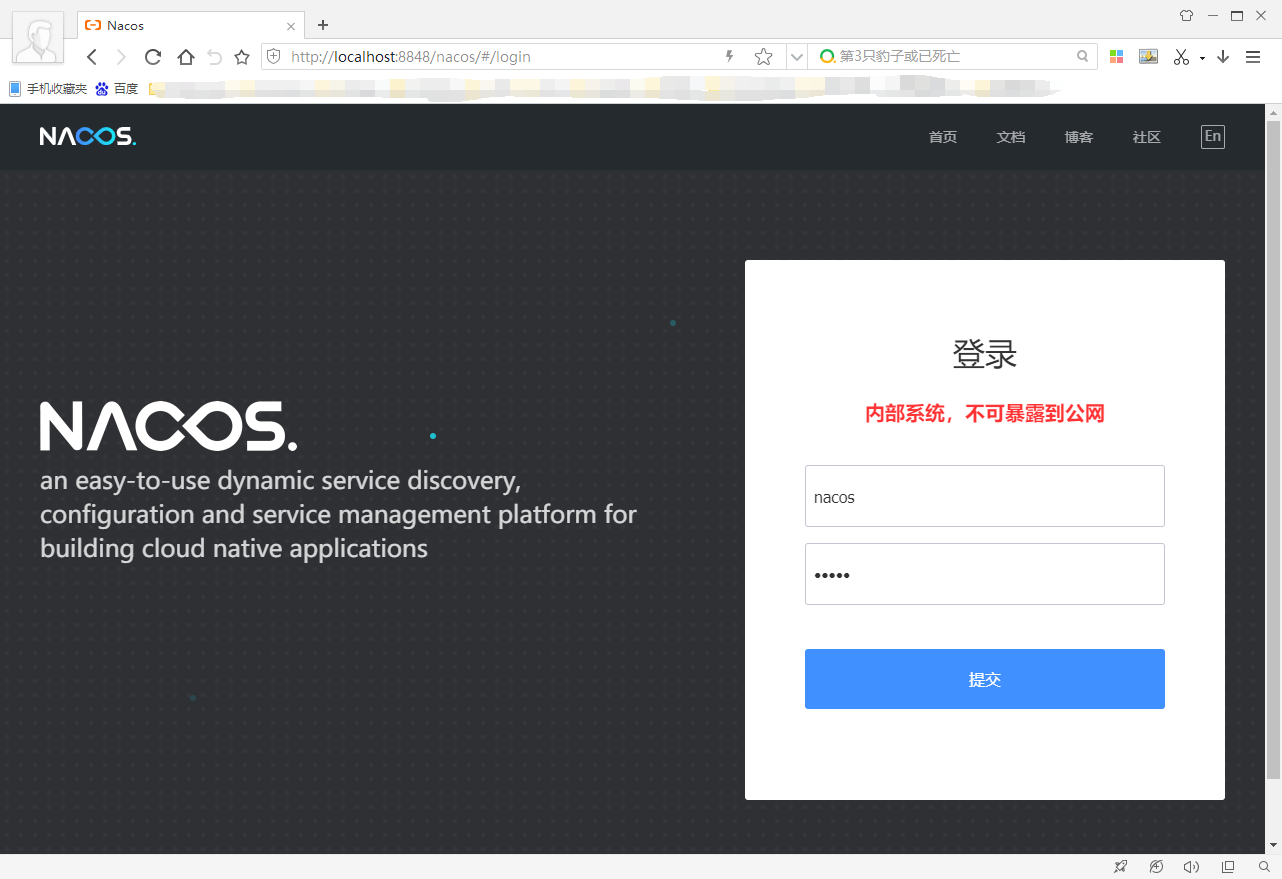Viewport: 1282px width, 879px height.
Task: Switch language with En button
Action: point(1213,136)
